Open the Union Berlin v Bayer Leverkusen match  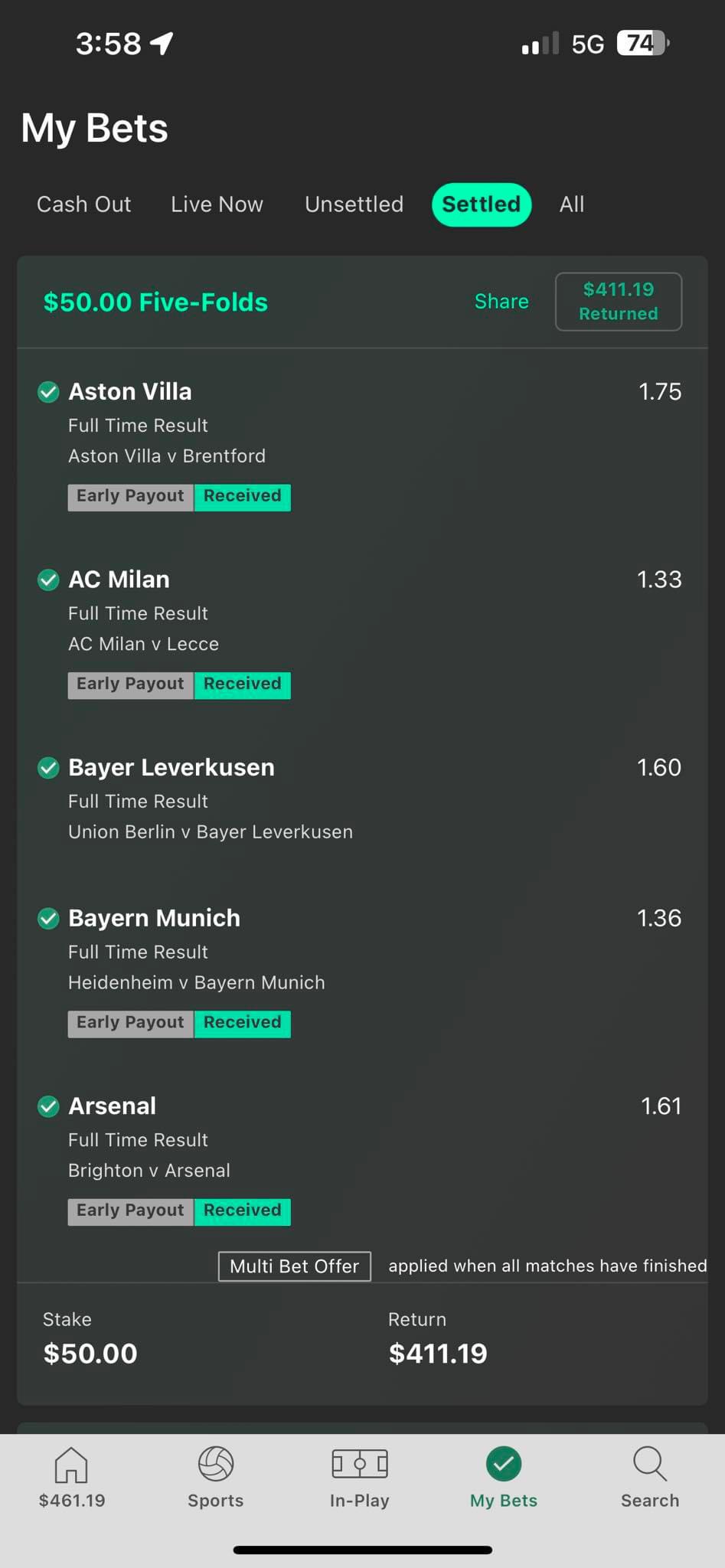coord(211,832)
